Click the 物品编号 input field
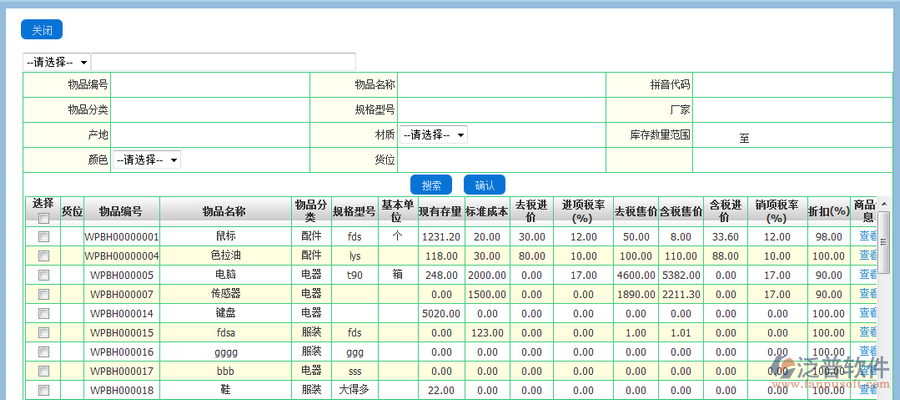 (x=211, y=85)
